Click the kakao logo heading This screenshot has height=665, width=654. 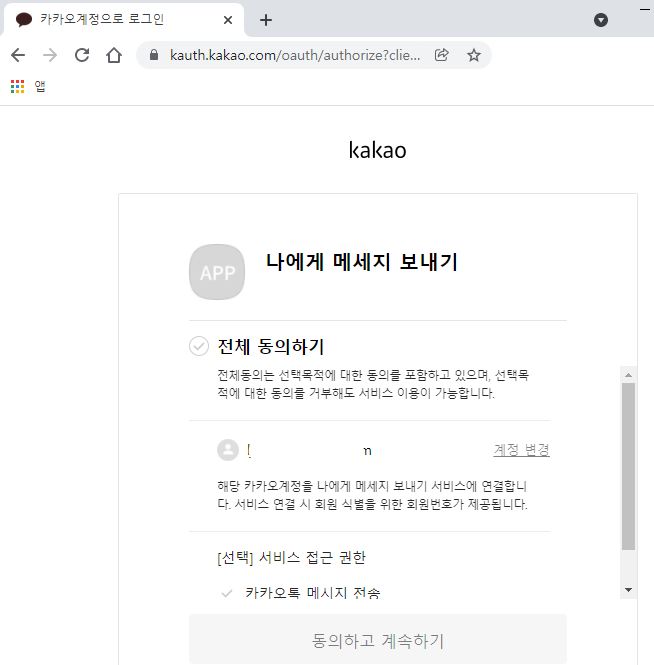pos(377,150)
